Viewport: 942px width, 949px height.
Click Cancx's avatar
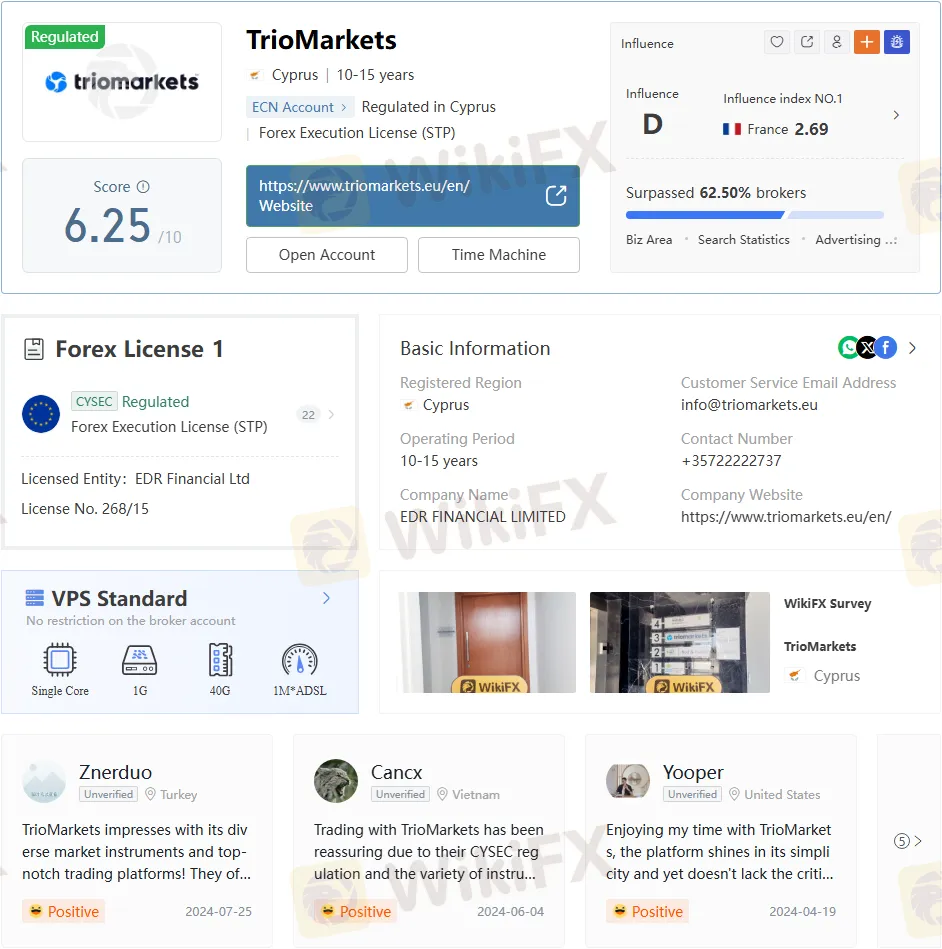tap(336, 781)
